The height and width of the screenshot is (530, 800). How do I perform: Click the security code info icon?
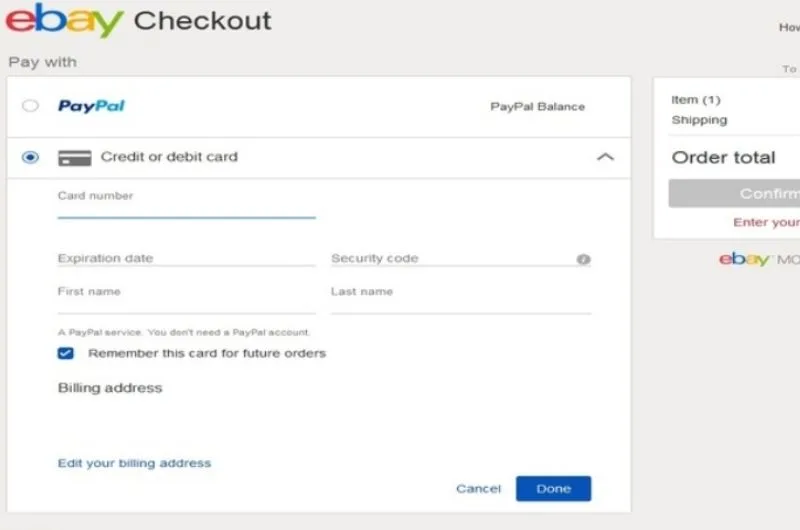[583, 260]
